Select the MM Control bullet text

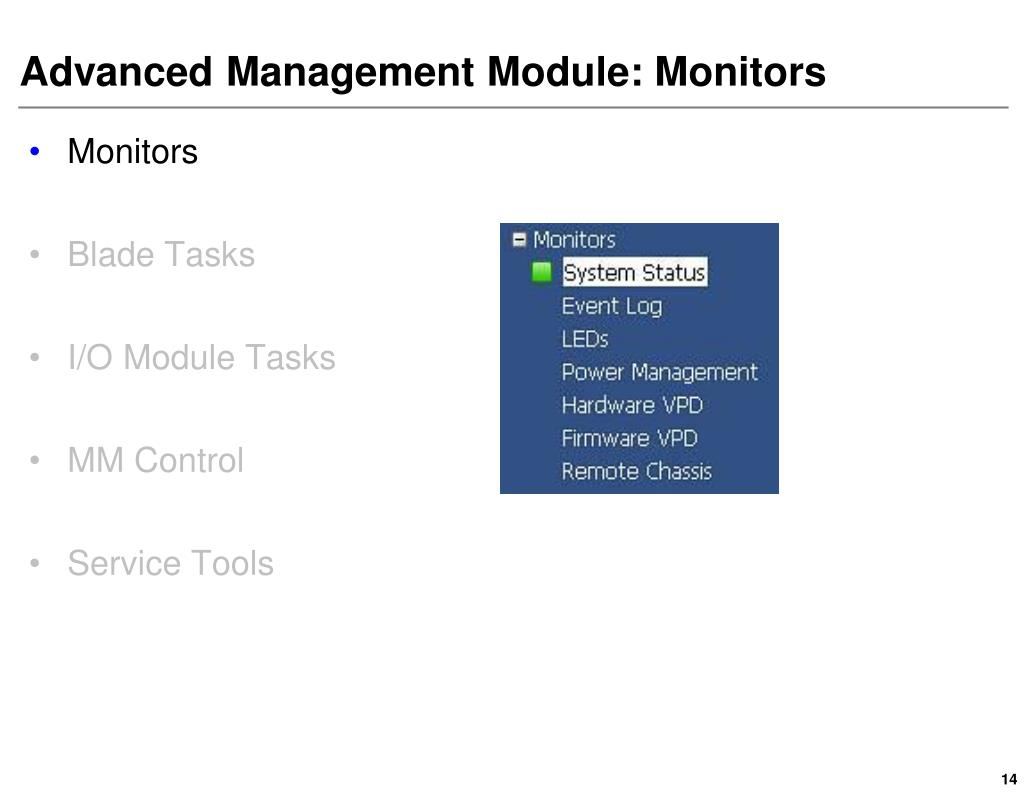click(156, 460)
